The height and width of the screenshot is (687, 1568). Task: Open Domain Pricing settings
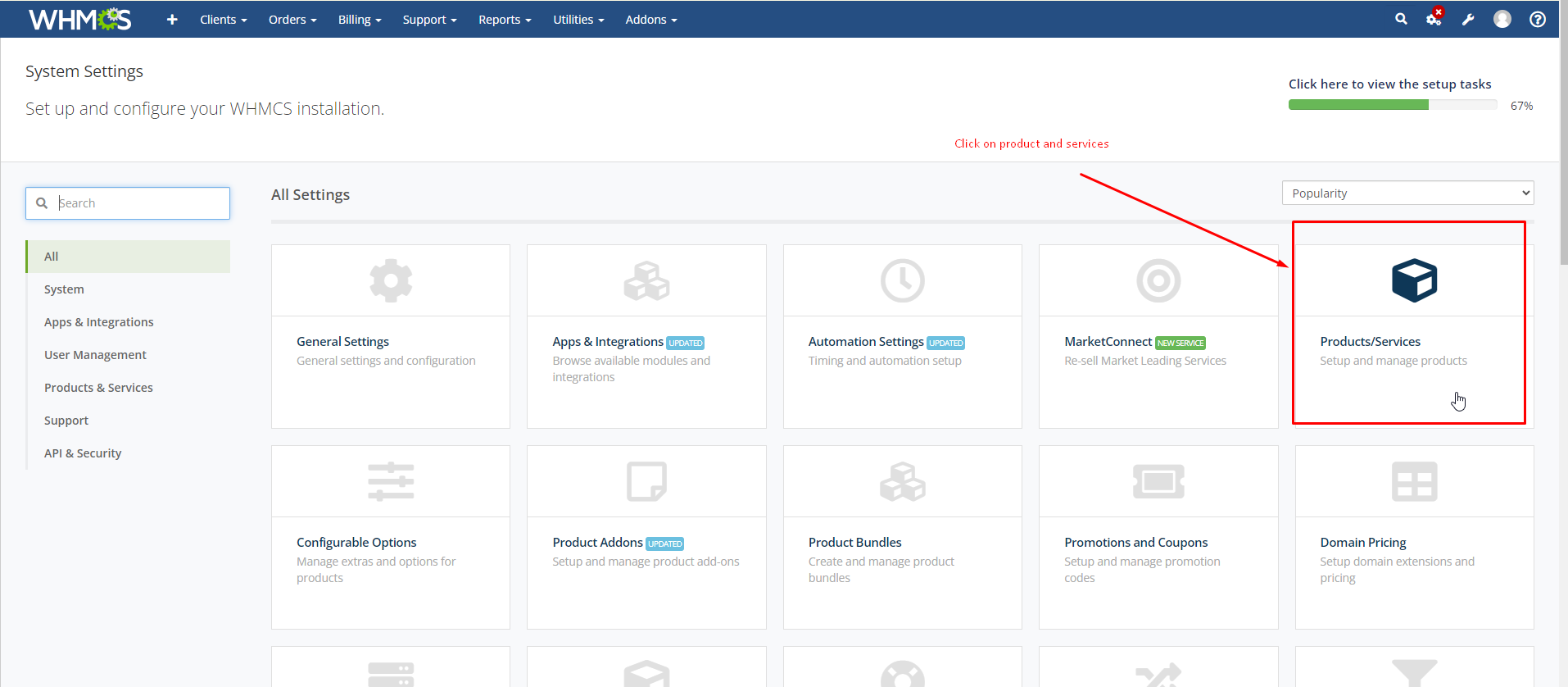coord(1362,543)
